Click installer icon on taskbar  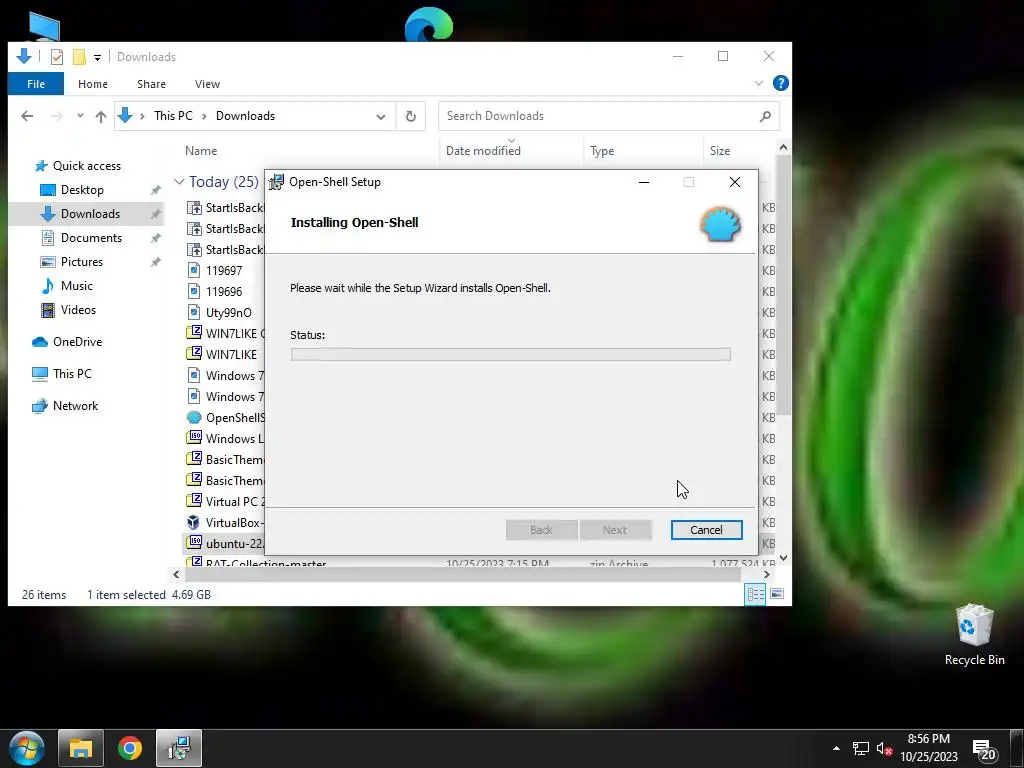coord(179,748)
